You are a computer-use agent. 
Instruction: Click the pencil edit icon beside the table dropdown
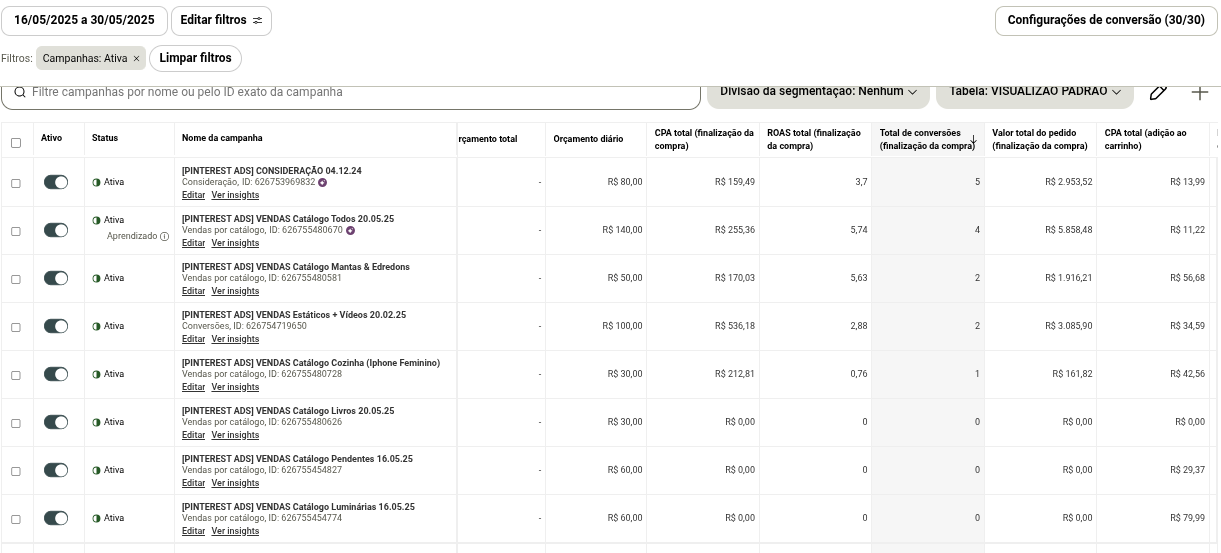tap(1158, 92)
